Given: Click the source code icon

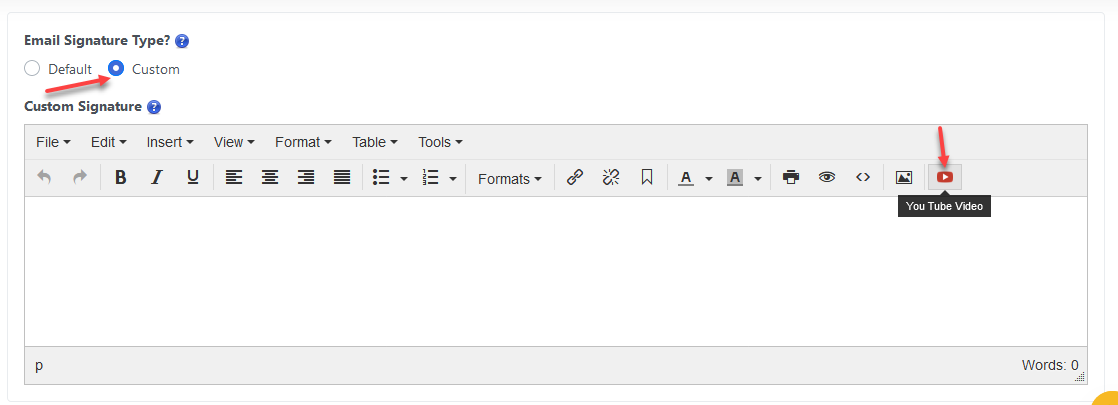Looking at the screenshot, I should point(863,178).
